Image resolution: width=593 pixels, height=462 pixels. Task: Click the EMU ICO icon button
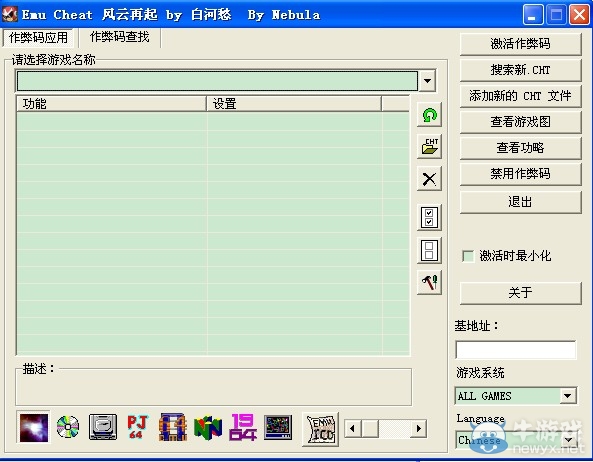[x=320, y=429]
